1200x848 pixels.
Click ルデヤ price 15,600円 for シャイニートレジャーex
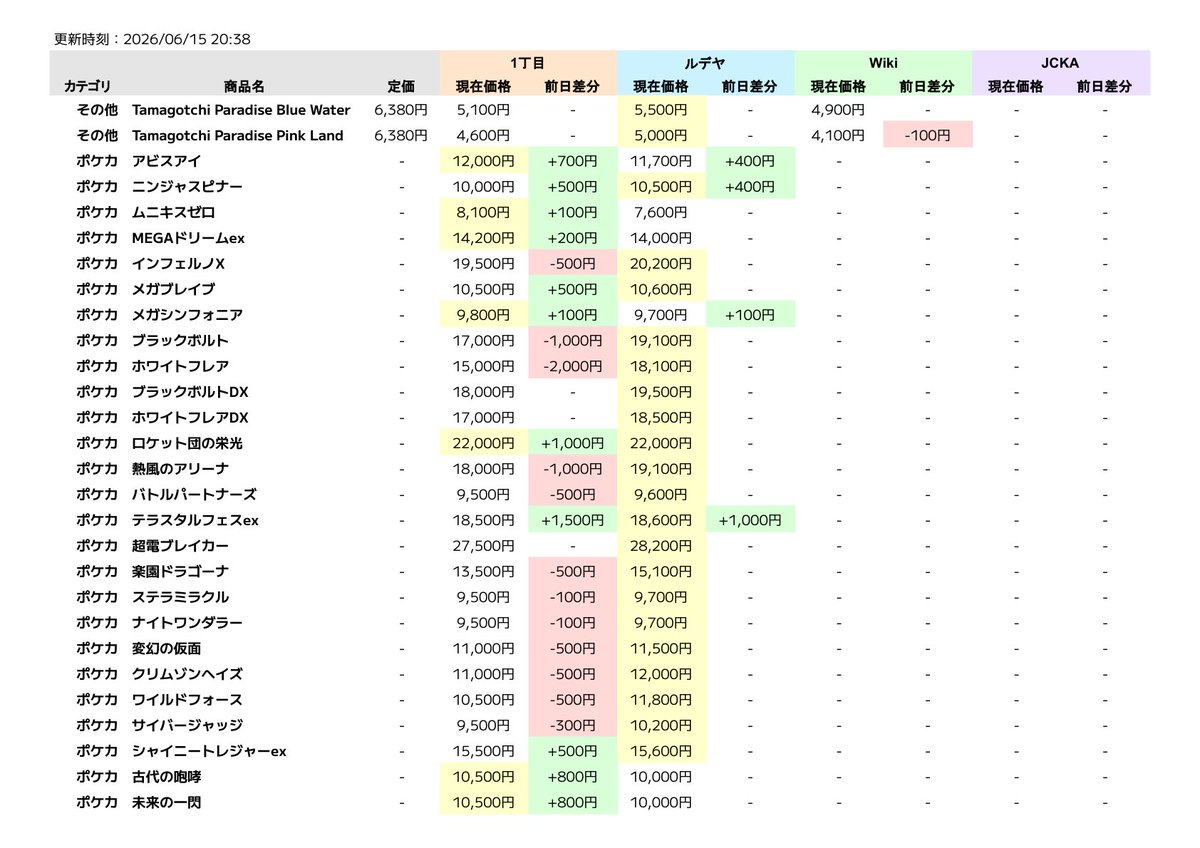[661, 752]
